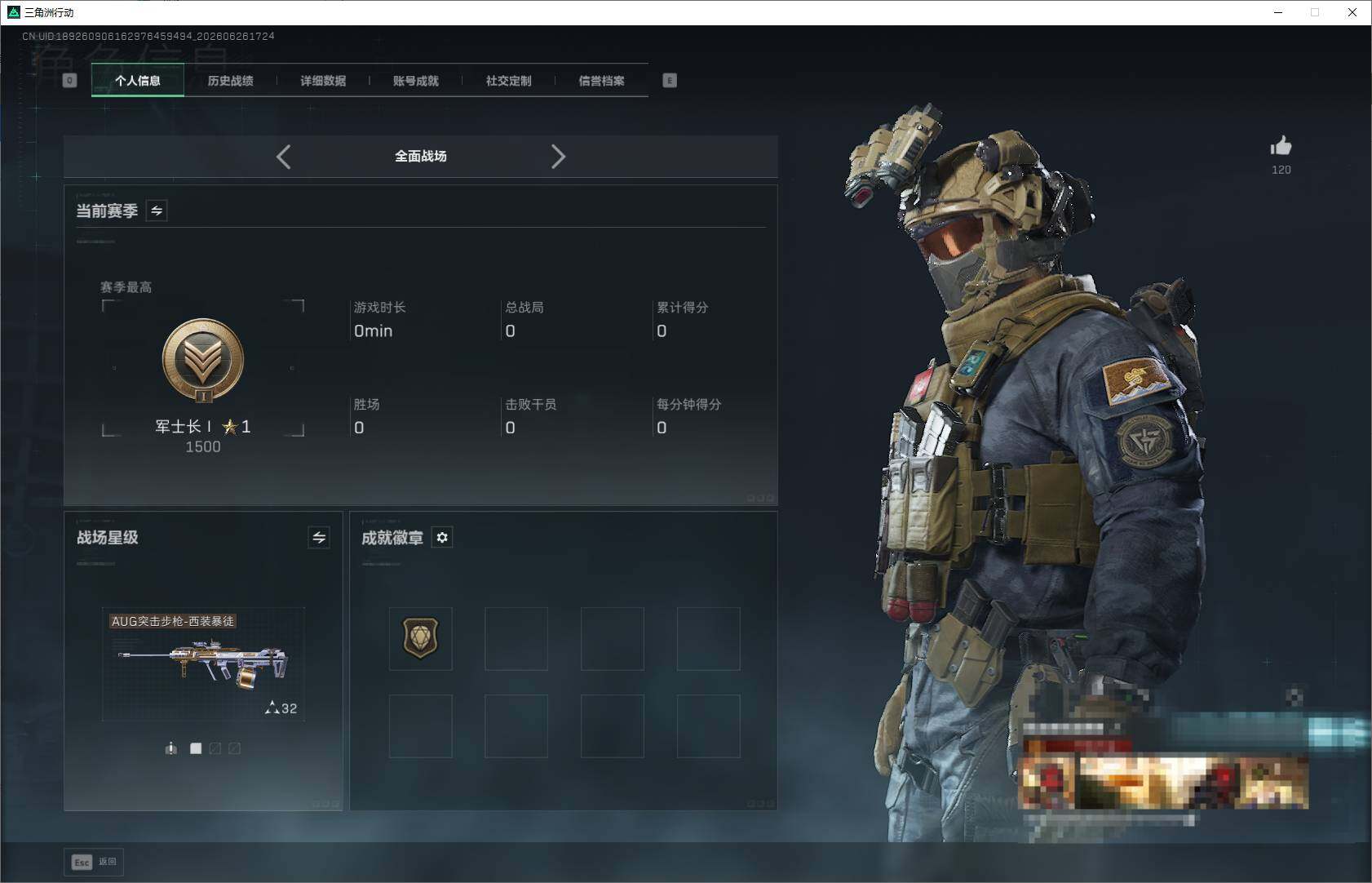Click the E next-tab key icon
Screen dimensions: 1372x883
click(670, 80)
